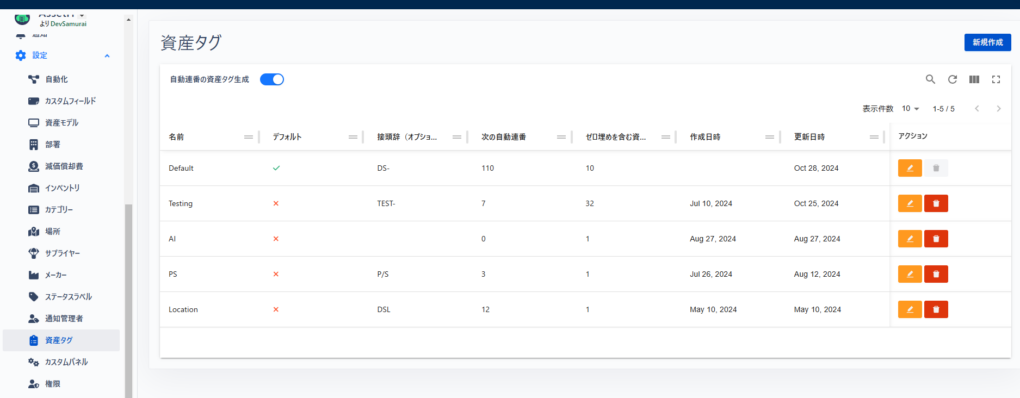Screen dimensions: 1020x398
Task: Open 名前 column menu handle
Action: (248, 137)
